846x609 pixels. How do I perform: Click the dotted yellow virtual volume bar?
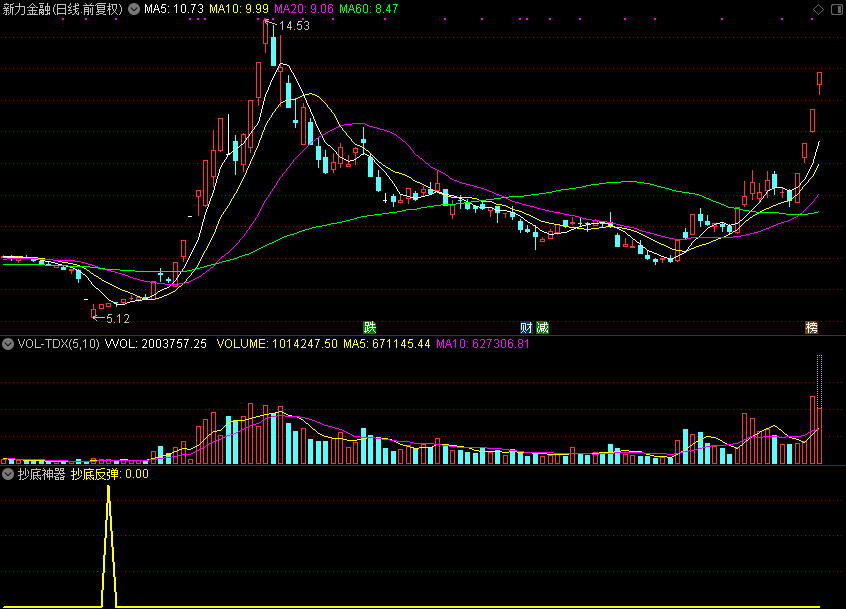(819, 381)
